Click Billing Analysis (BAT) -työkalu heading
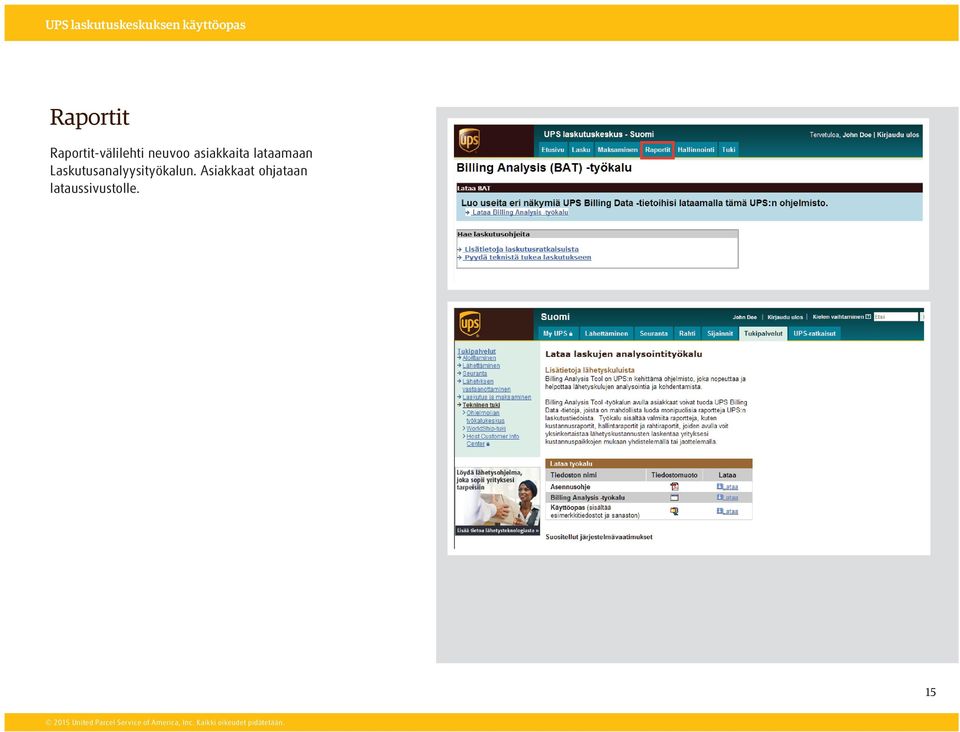The width and height of the screenshot is (960, 732). coord(544,168)
